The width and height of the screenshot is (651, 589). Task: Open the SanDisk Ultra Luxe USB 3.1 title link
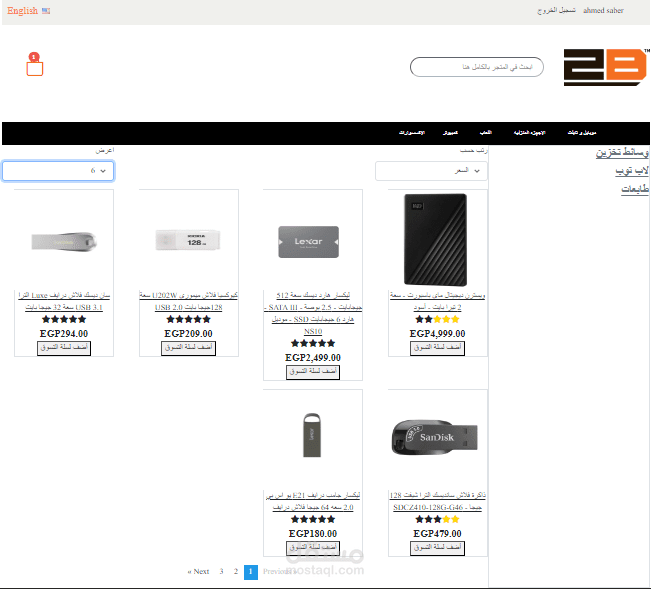[x=64, y=301]
